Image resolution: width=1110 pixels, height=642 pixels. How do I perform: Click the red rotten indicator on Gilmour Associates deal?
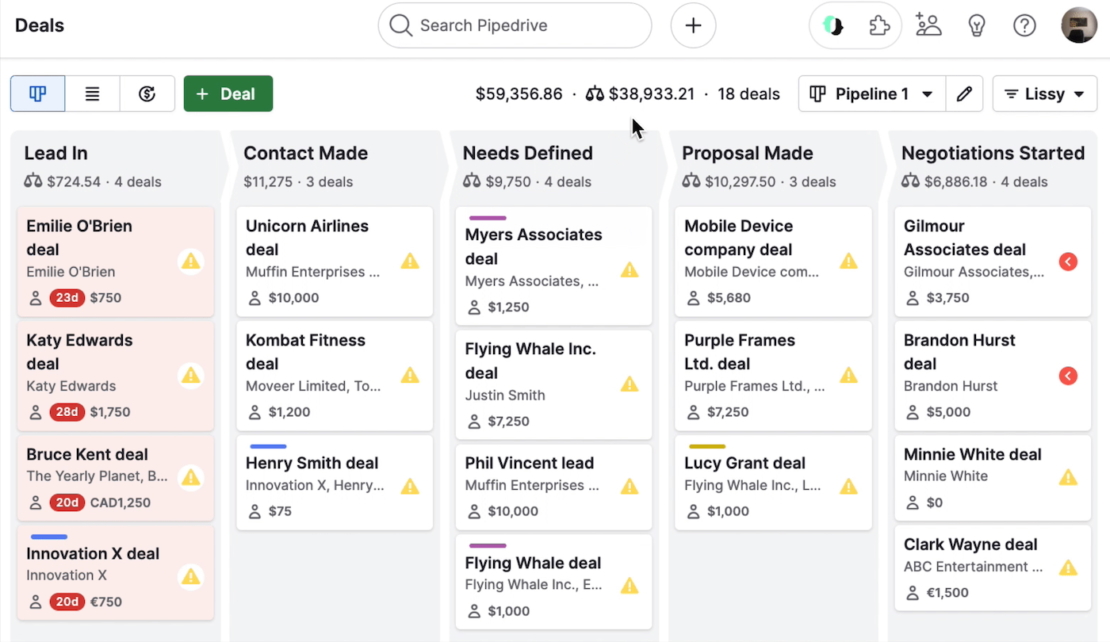(x=1068, y=261)
